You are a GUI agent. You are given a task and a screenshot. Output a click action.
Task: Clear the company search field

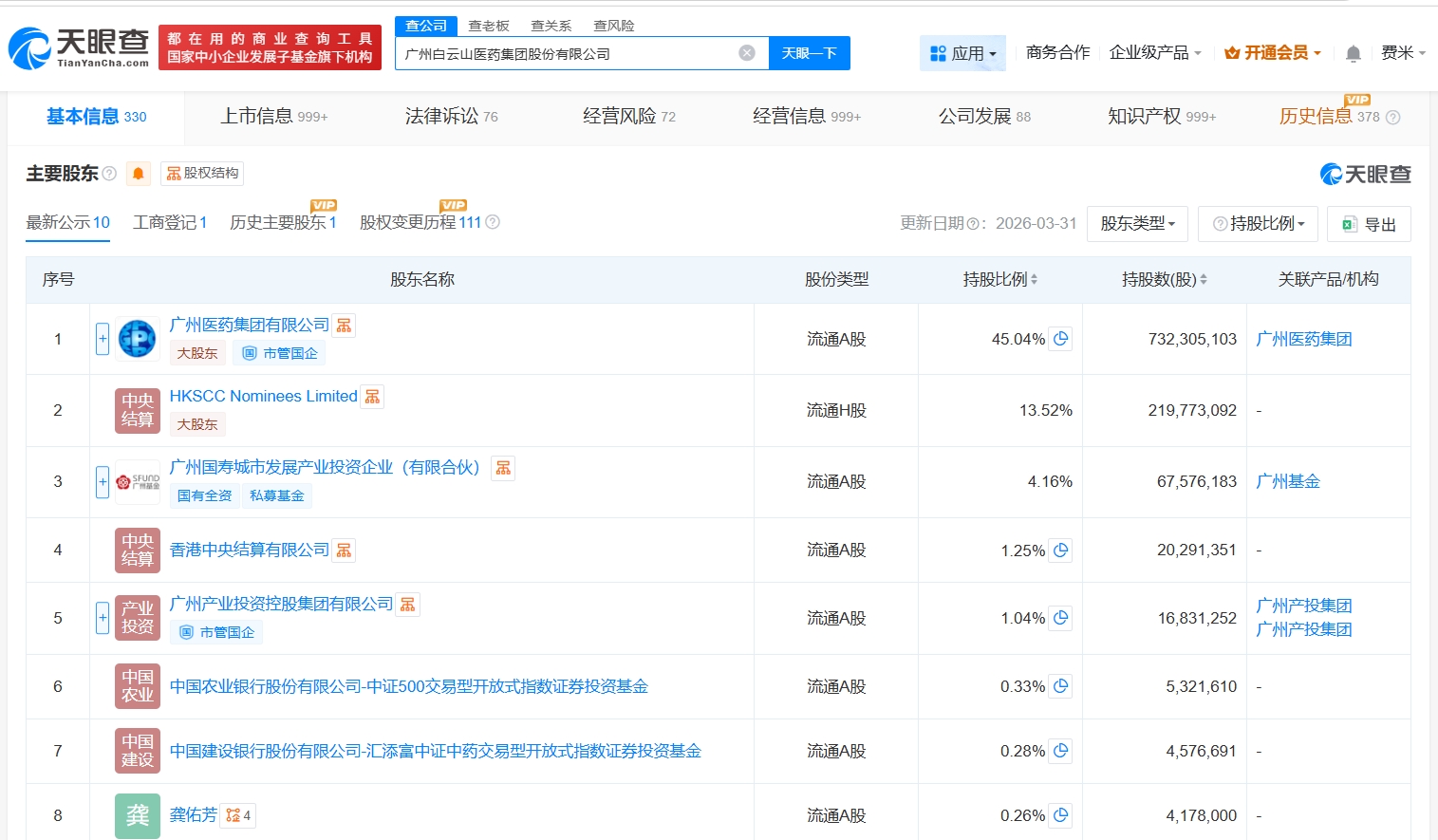point(747,53)
